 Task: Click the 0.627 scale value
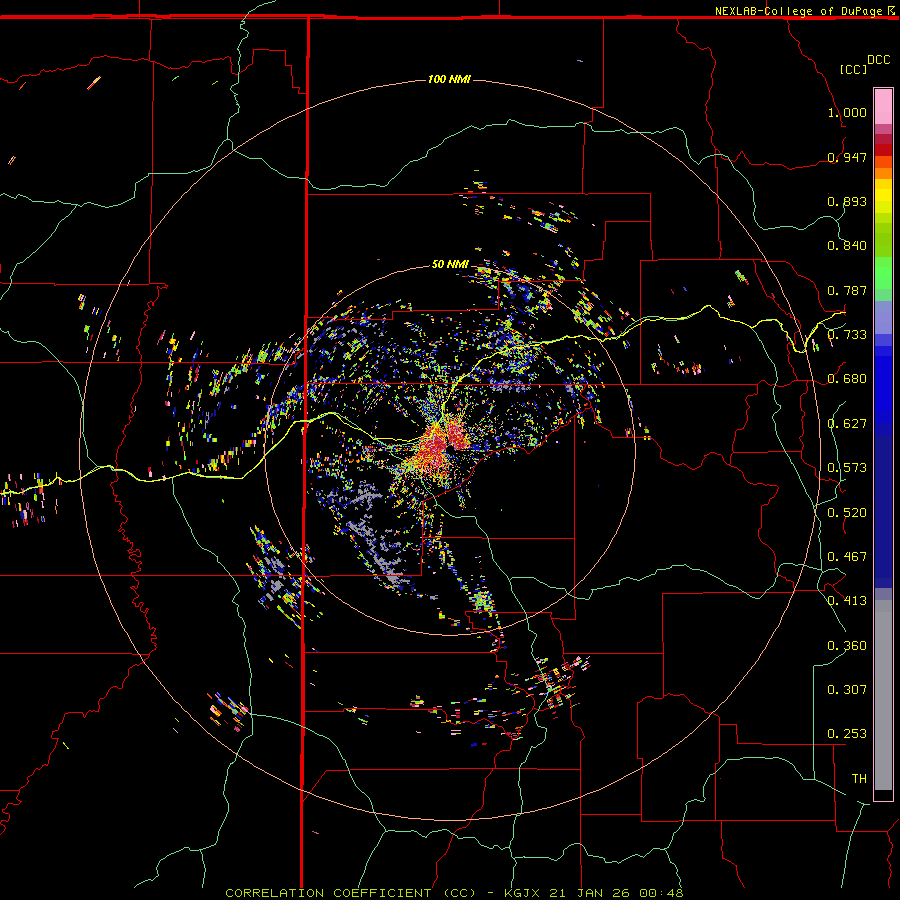point(847,424)
